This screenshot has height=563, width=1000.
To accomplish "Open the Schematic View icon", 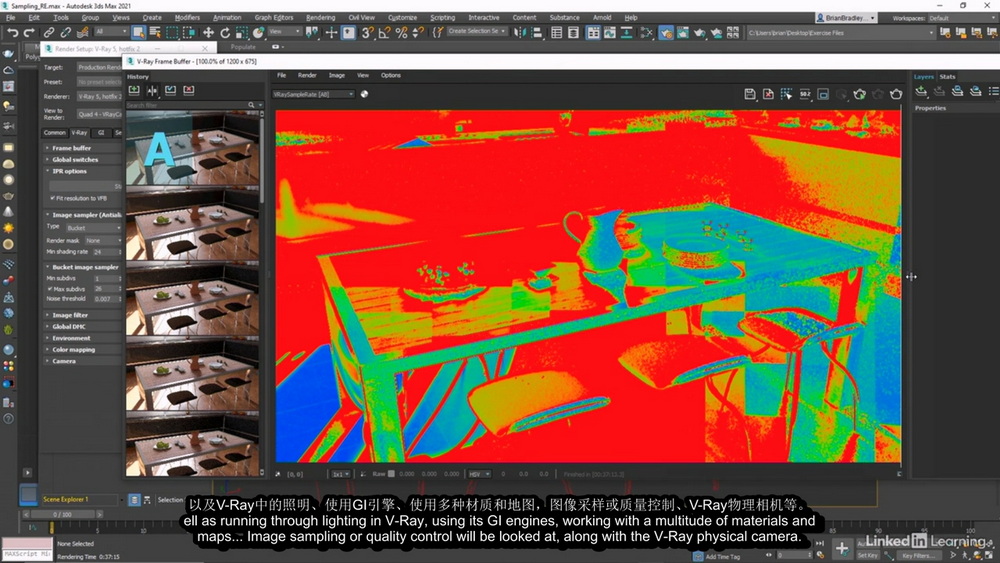I will [x=646, y=33].
